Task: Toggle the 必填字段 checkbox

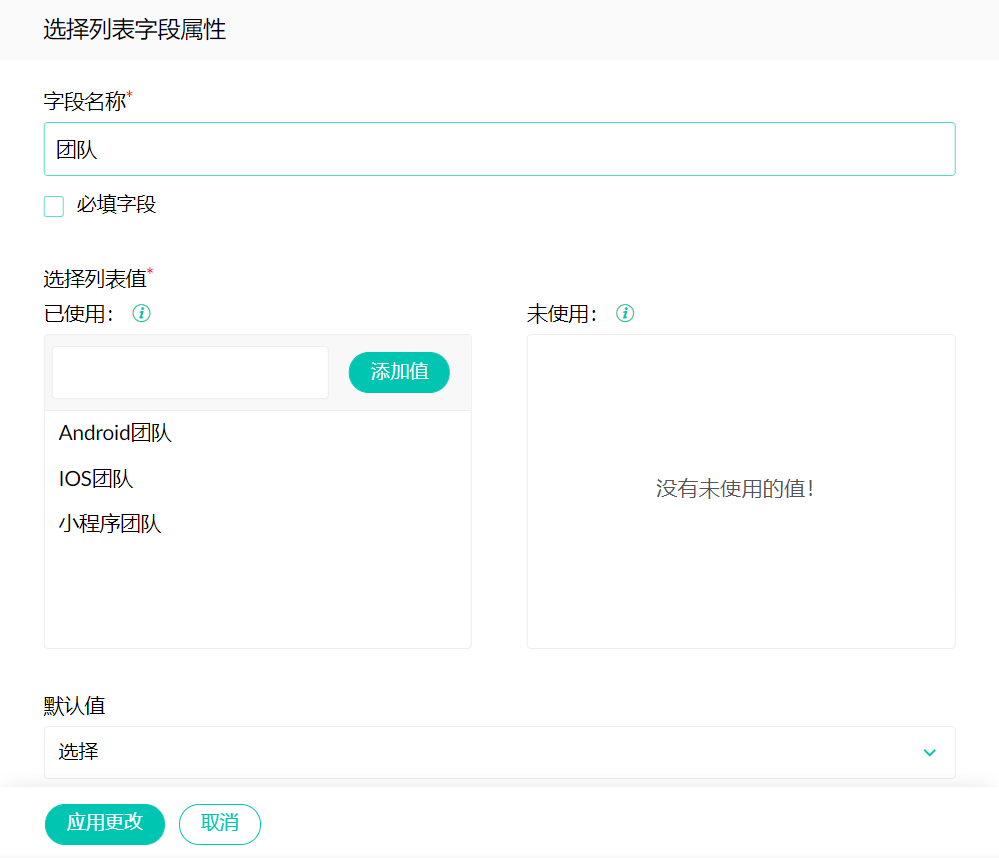Action: 54,206
